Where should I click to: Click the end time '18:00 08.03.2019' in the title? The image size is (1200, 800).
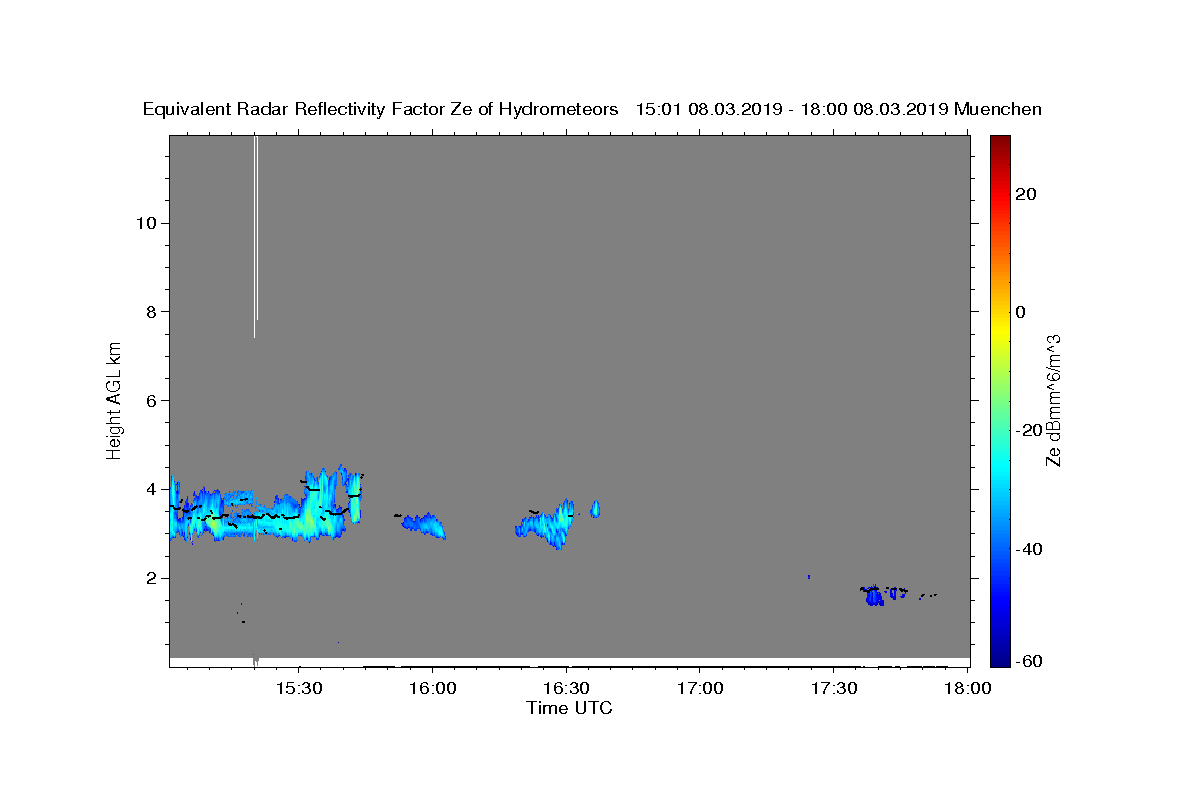point(875,109)
